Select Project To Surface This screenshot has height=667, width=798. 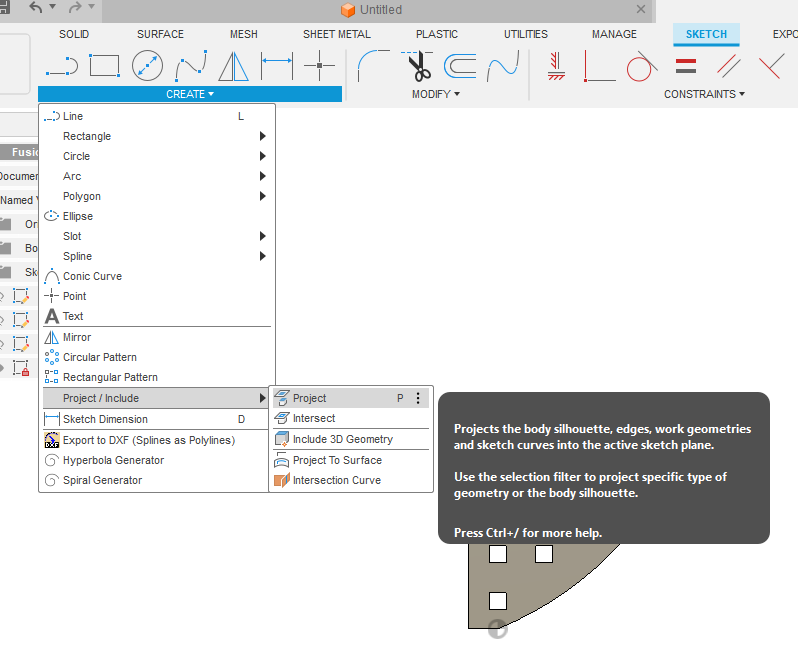click(x=351, y=460)
